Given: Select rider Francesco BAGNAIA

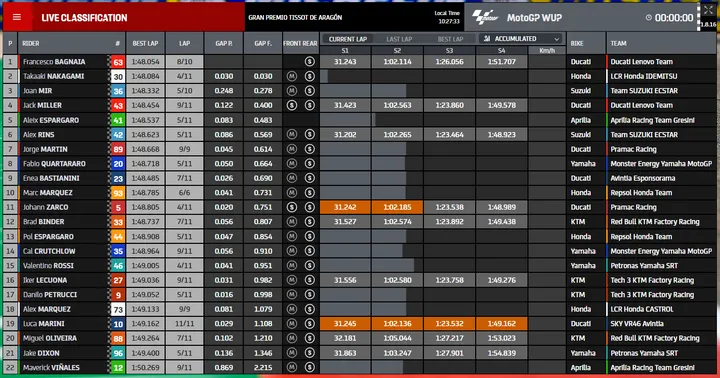Looking at the screenshot, I should point(54,62).
